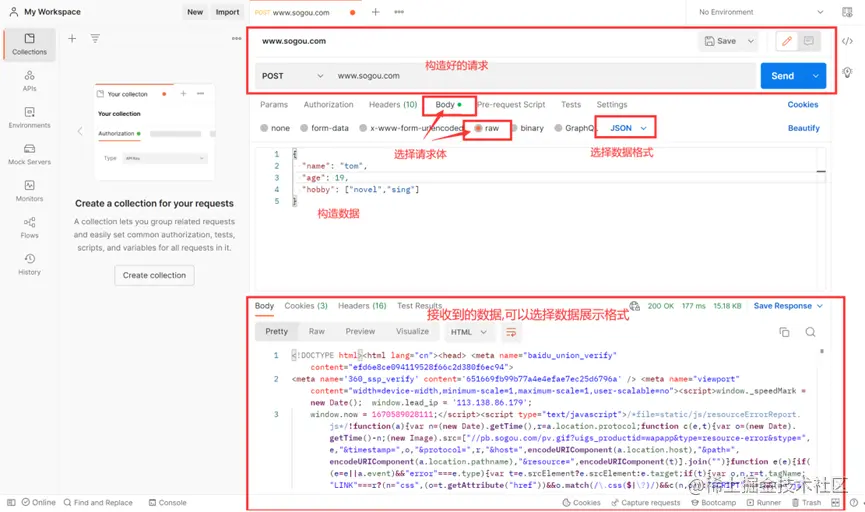Open the code snippet icon
Image resolution: width=865 pixels, height=512 pixels.
(x=847, y=41)
